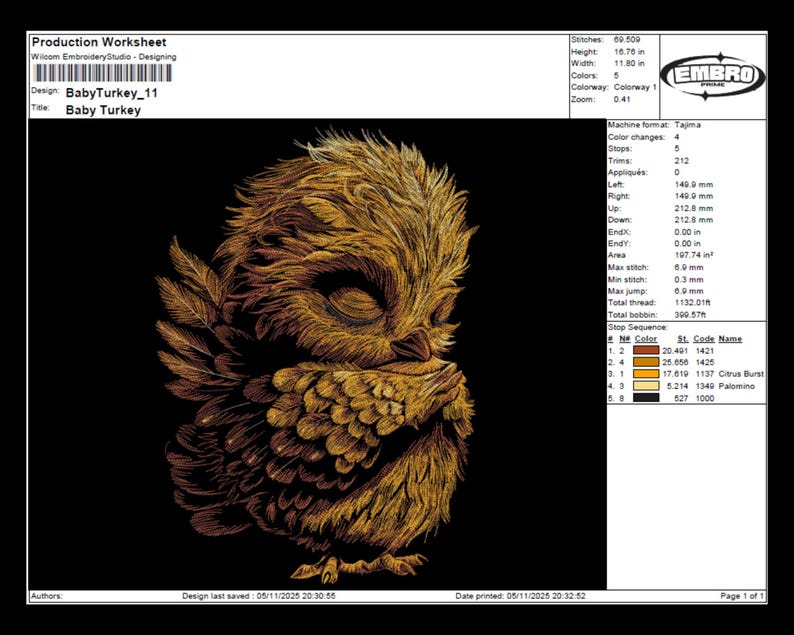
Task: Click the St. column header
Action: click(x=683, y=339)
